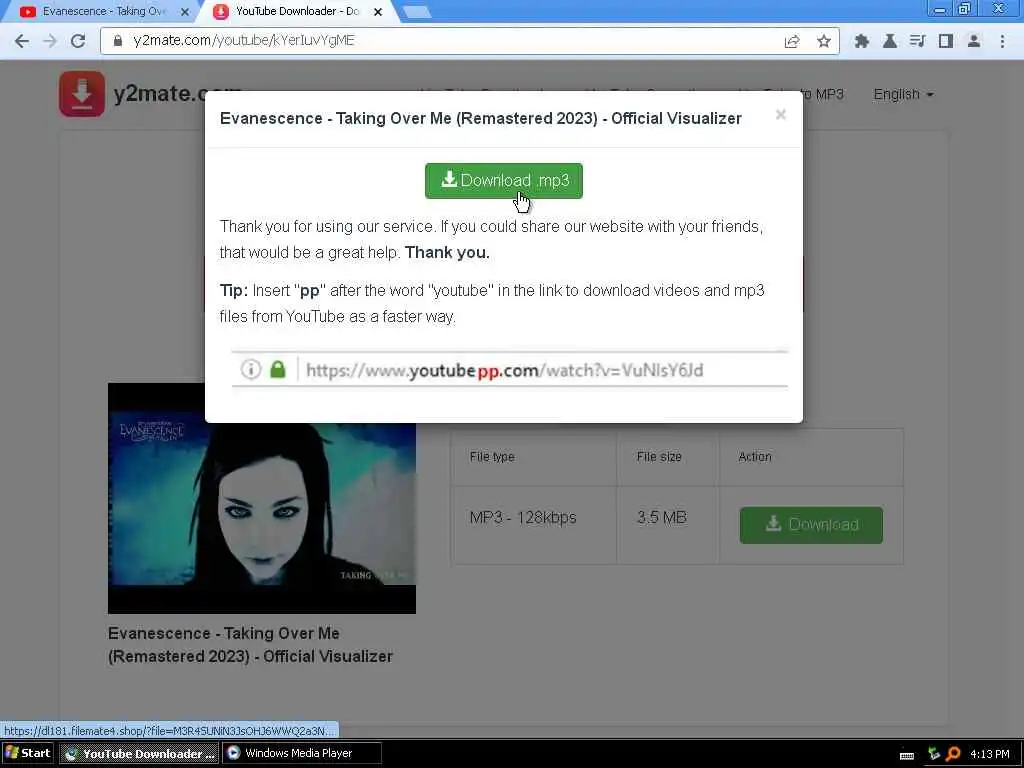Reload the y2mate page
Image resolution: width=1024 pixels, height=768 pixels.
78,40
